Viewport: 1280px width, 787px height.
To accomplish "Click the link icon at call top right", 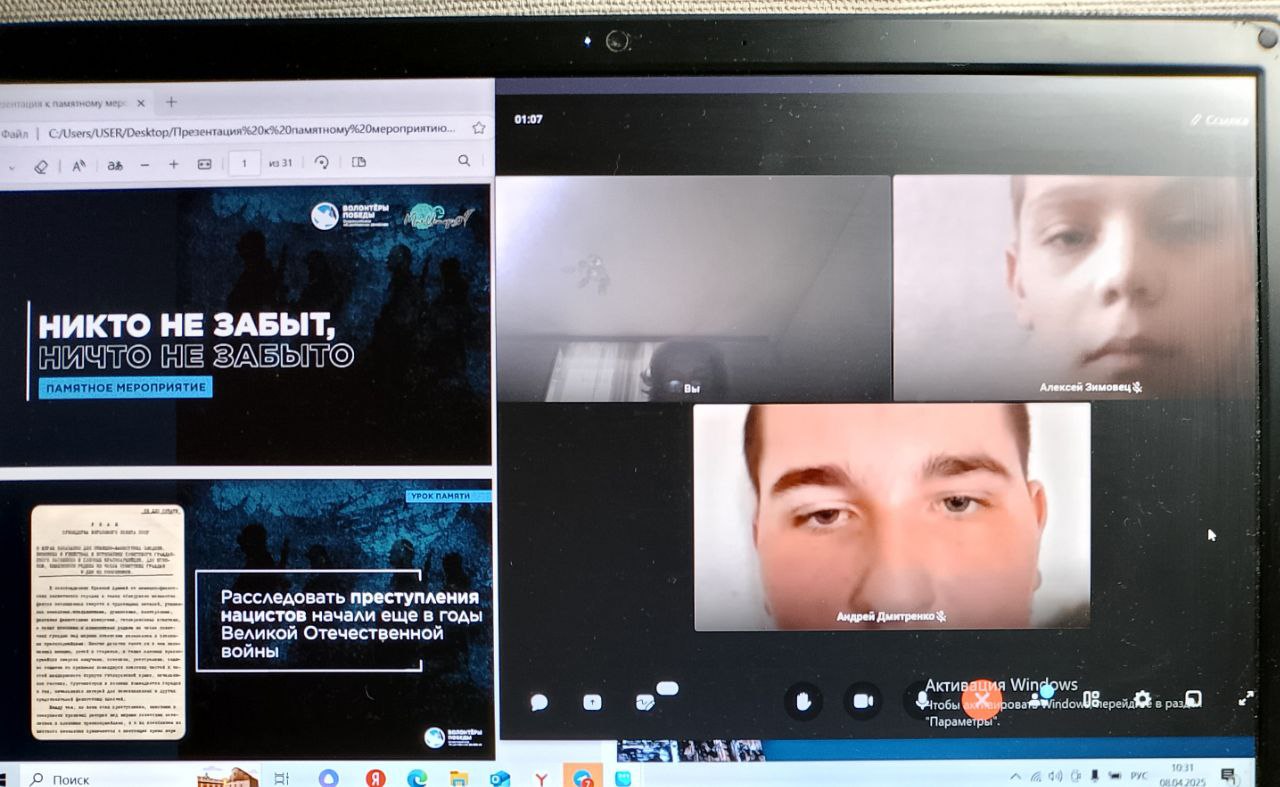I will pyautogui.click(x=1219, y=120).
